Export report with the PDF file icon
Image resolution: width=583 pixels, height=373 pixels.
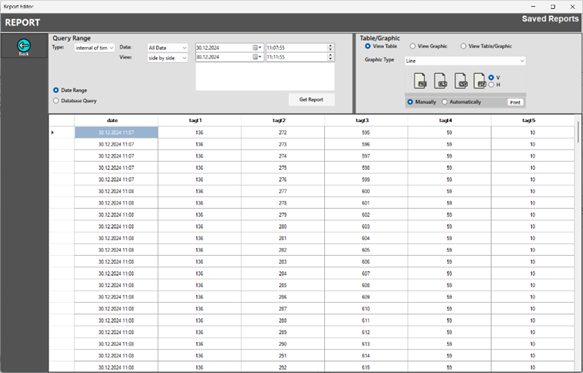pyautogui.click(x=480, y=81)
